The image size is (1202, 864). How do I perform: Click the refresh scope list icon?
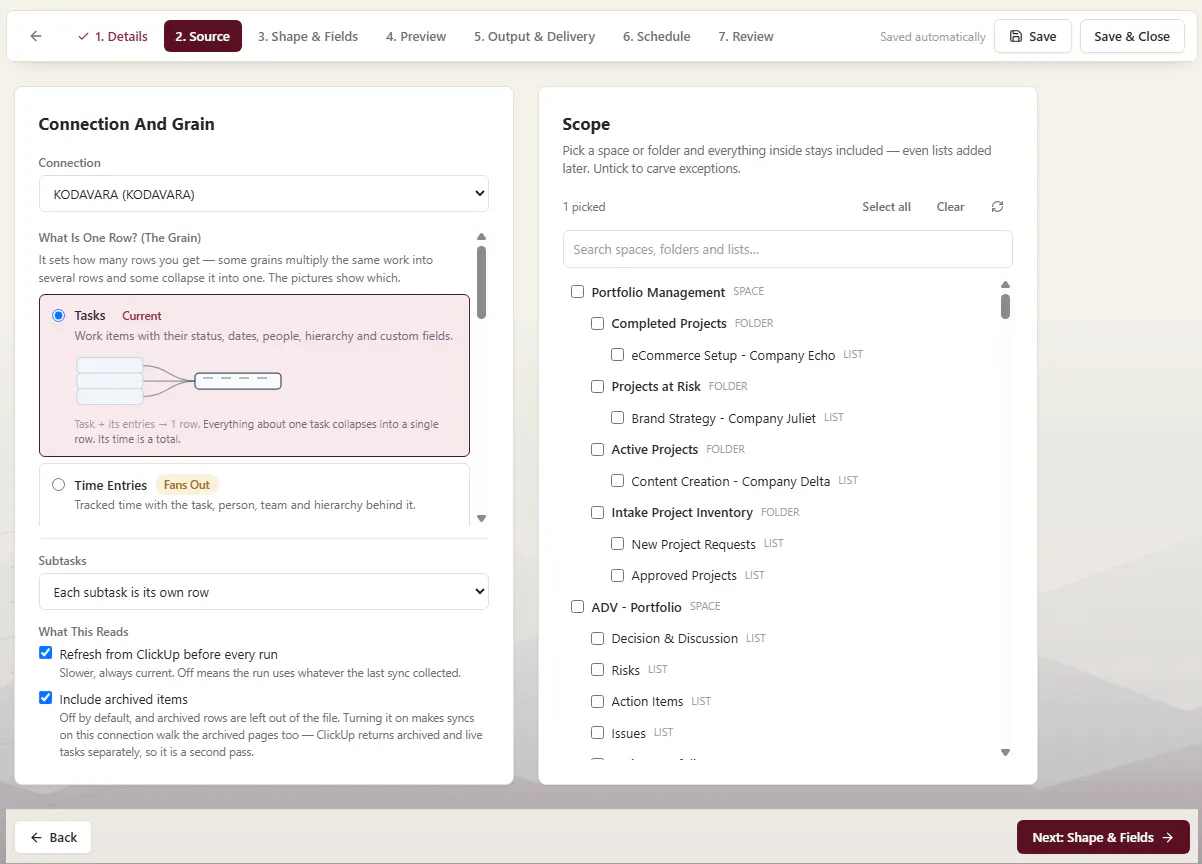(997, 207)
